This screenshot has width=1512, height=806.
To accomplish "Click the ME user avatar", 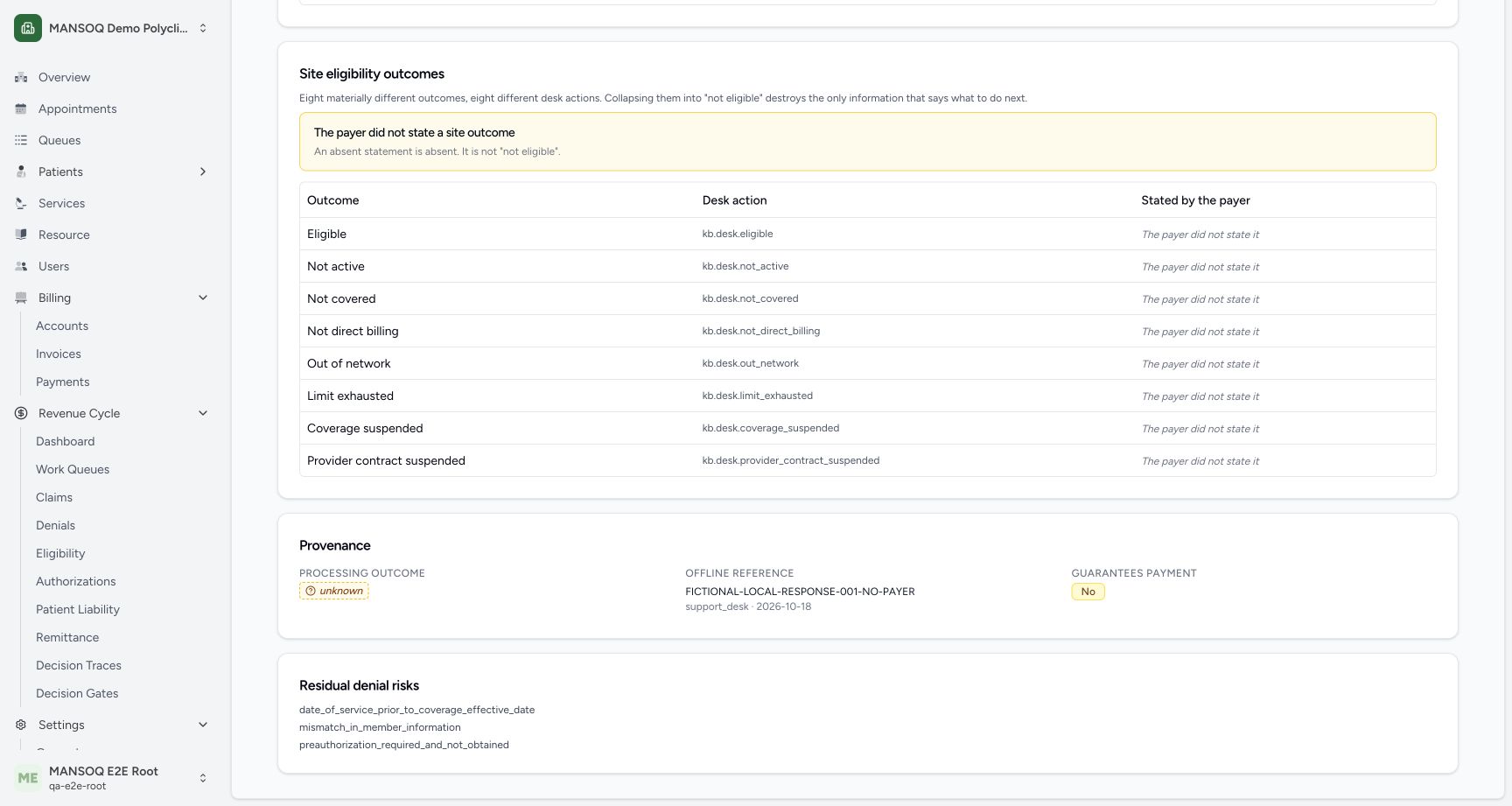I will (28, 778).
